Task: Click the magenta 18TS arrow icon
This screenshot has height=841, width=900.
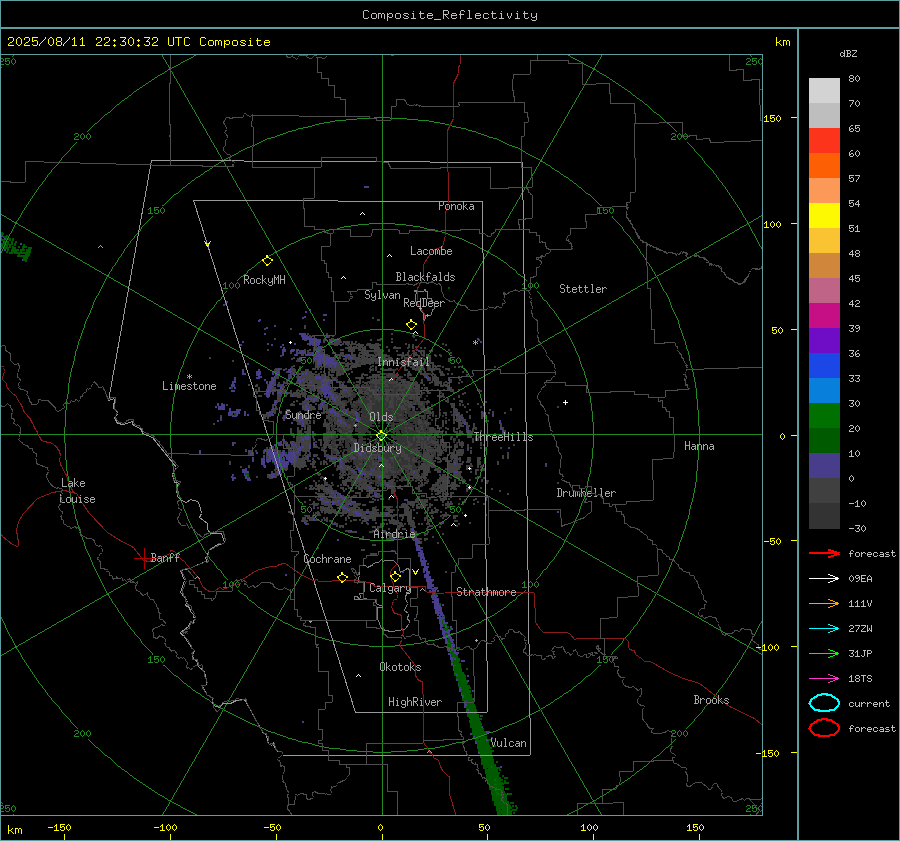Action: (824, 679)
